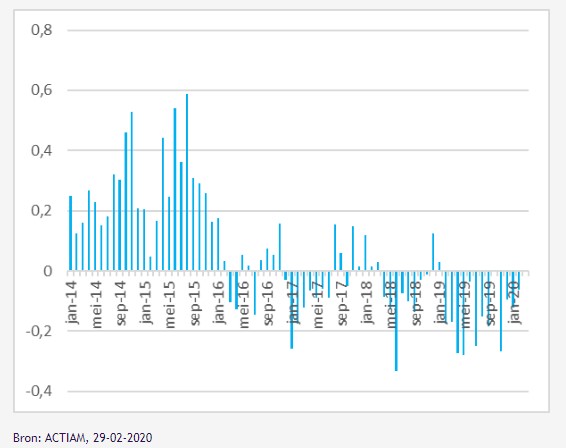The height and width of the screenshot is (448, 566).
Task: Click the x-axis label mei-15
Action: (171, 305)
